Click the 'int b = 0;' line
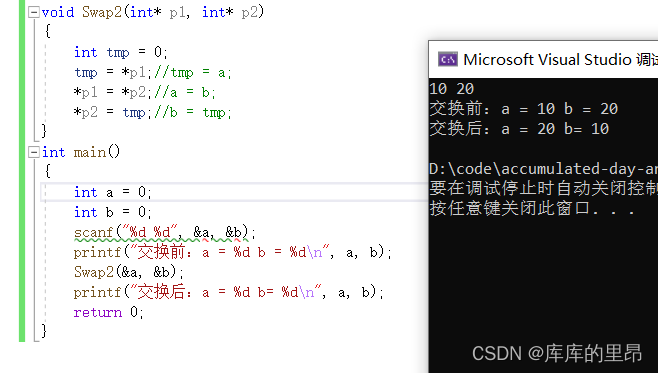The width and height of the screenshot is (658, 373). pos(112,212)
